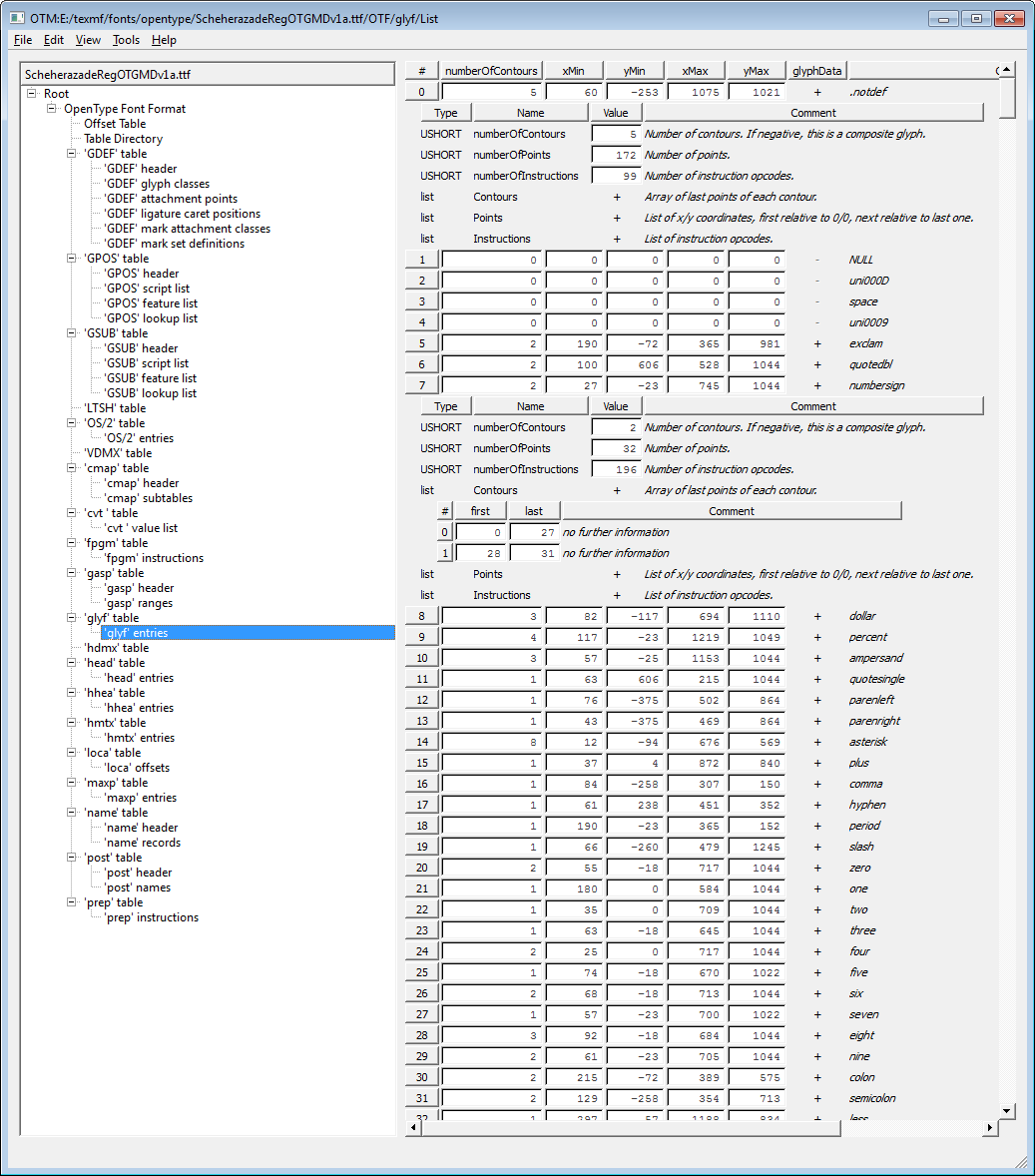Edit numberOfPoints value 172 field
1035x1176 pixels.
tap(616, 156)
